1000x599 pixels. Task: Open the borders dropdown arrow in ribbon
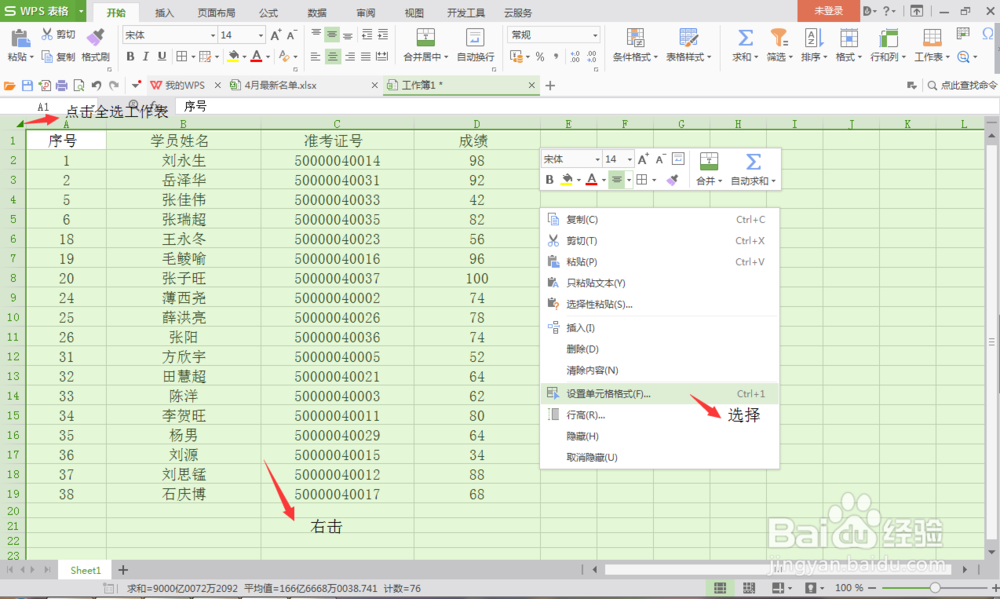[193, 57]
